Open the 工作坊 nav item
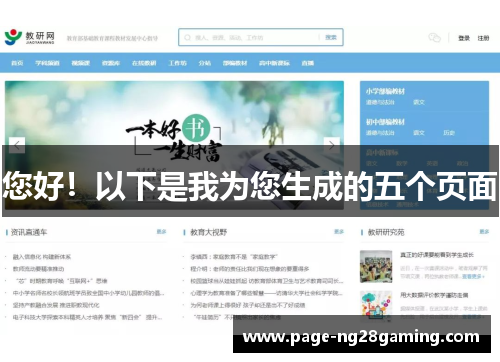This screenshot has height=362, width=500. tap(177, 63)
